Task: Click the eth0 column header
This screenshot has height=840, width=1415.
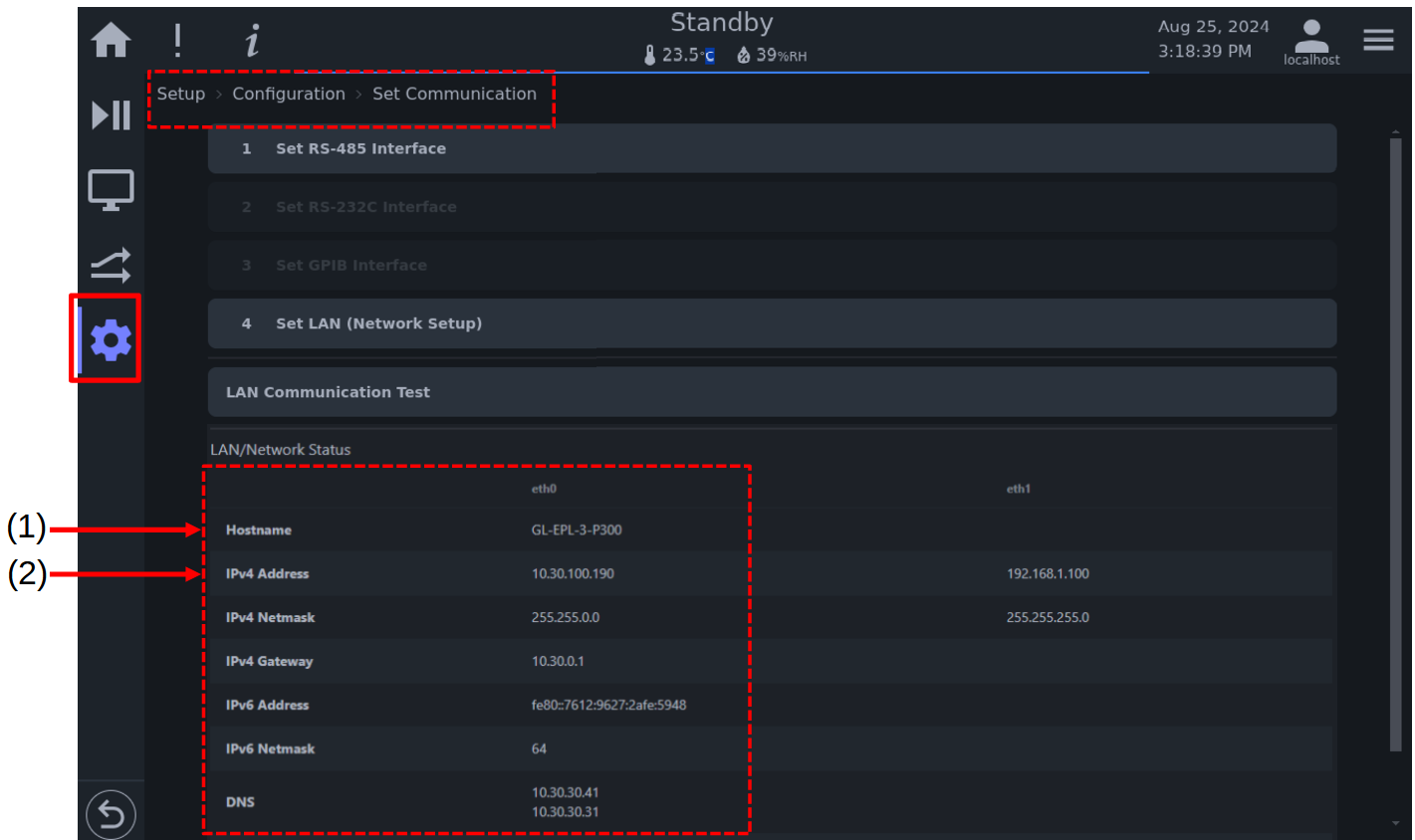Action: click(544, 489)
